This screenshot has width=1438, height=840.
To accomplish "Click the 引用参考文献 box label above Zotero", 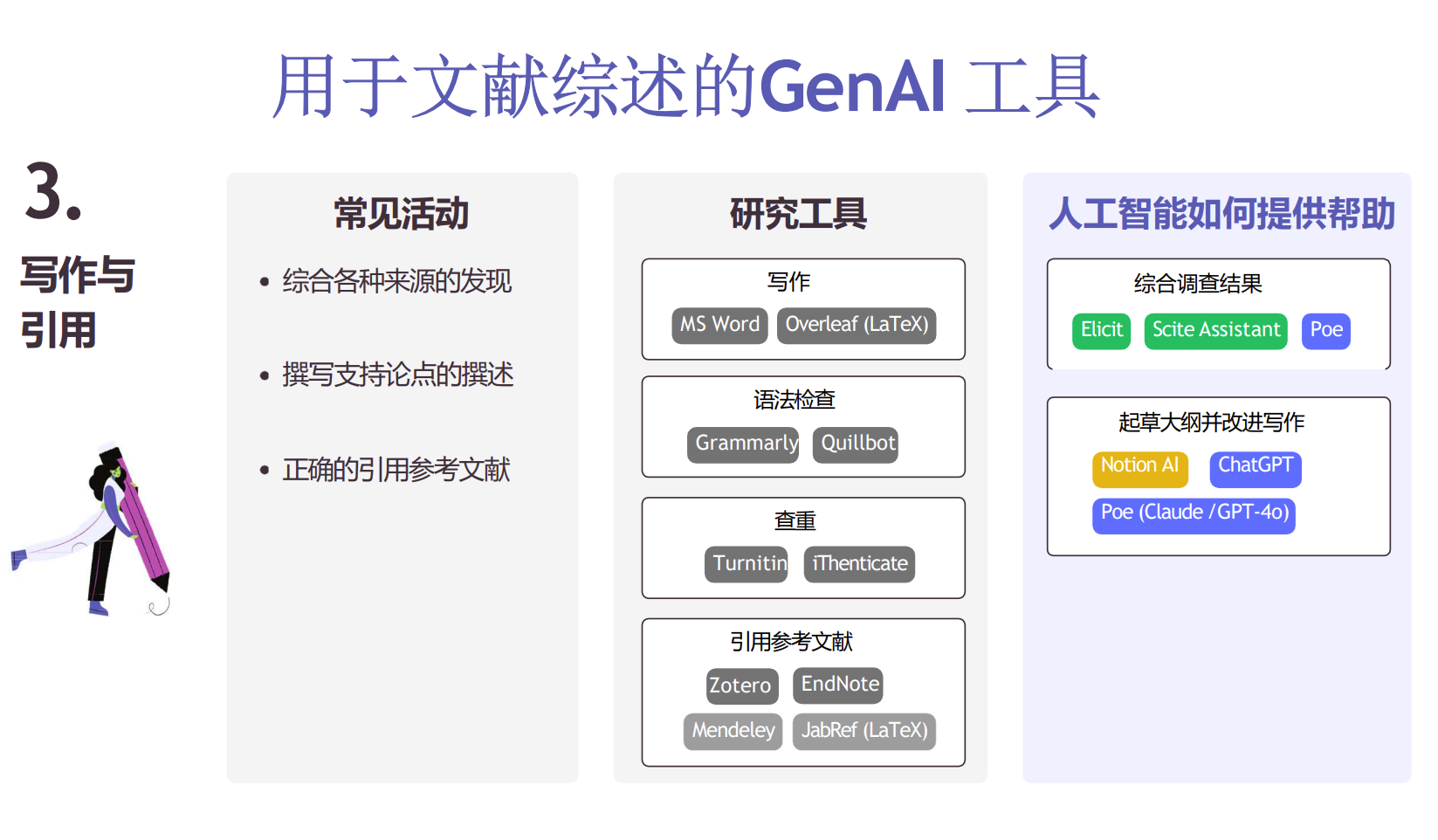I will (792, 642).
